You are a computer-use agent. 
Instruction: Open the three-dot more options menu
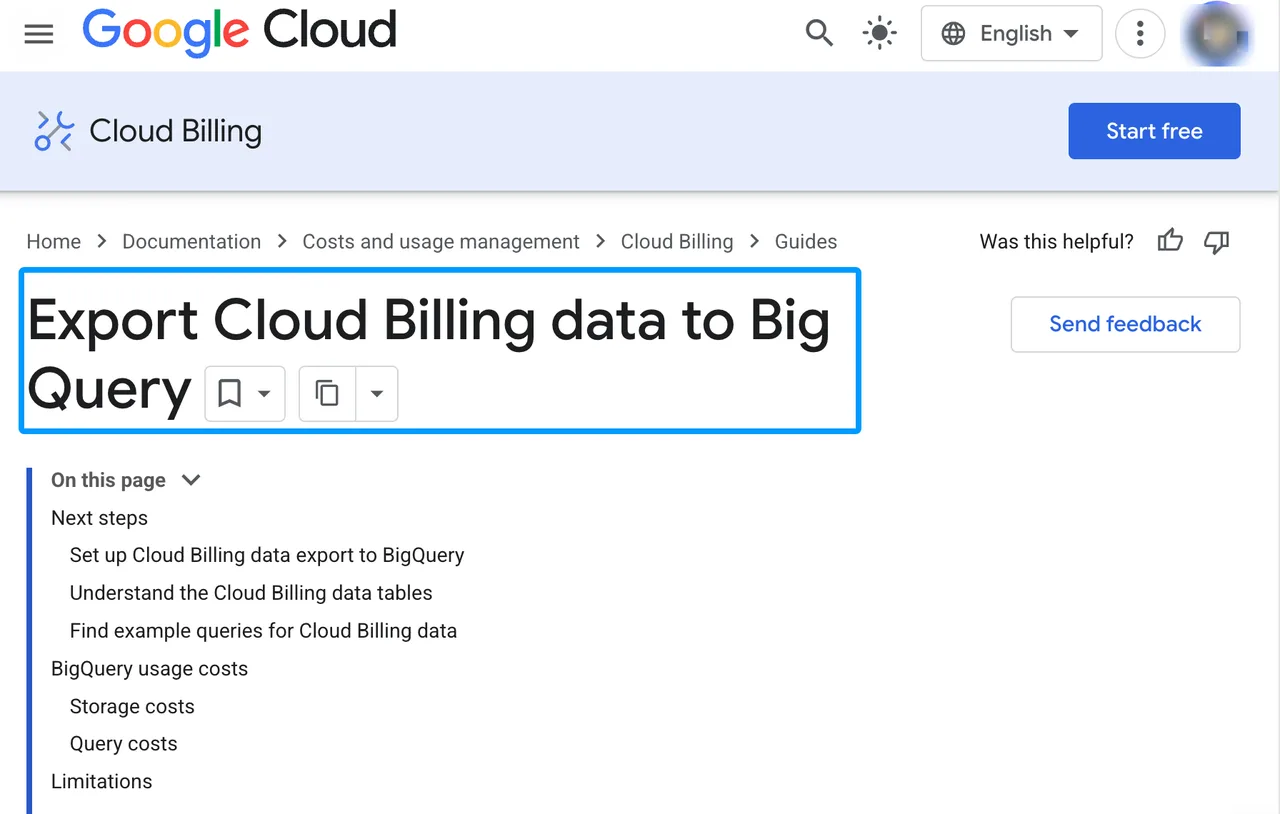tap(1140, 33)
